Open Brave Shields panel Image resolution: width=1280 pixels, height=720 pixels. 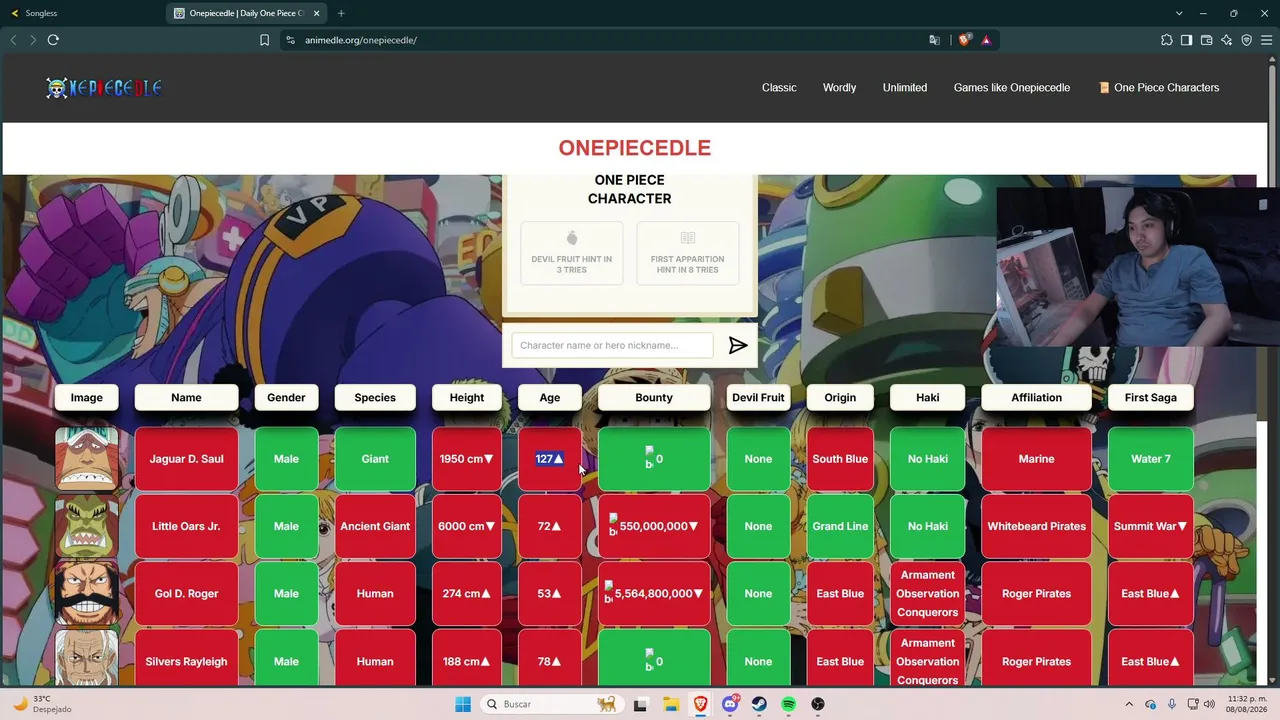coord(964,40)
